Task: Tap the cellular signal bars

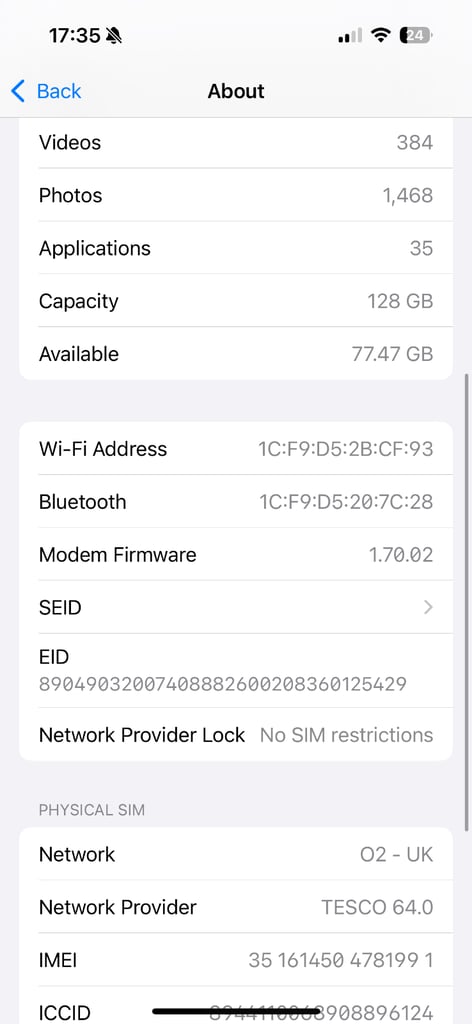Action: click(x=349, y=36)
